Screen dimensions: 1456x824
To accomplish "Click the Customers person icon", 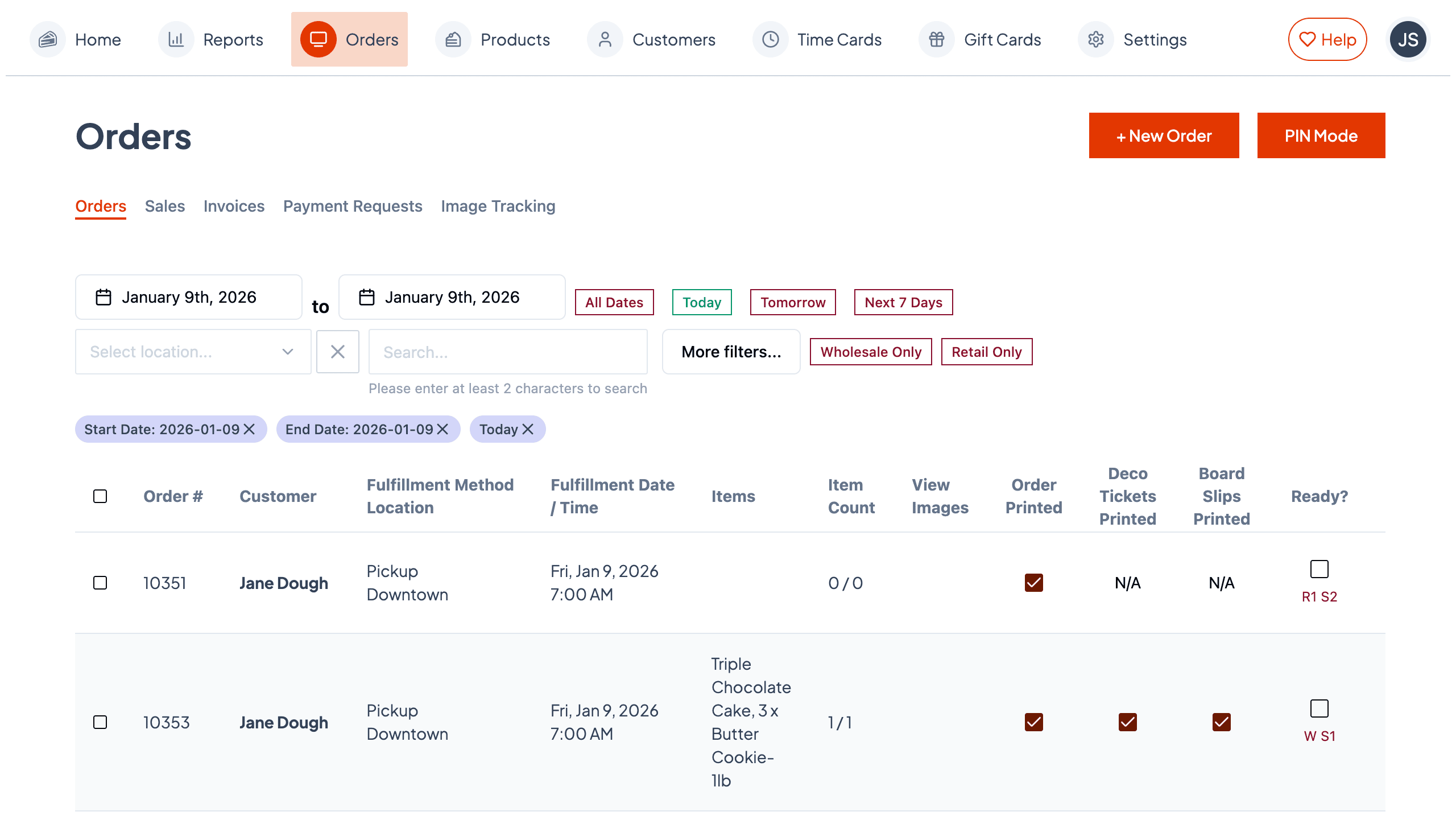I will (x=605, y=39).
